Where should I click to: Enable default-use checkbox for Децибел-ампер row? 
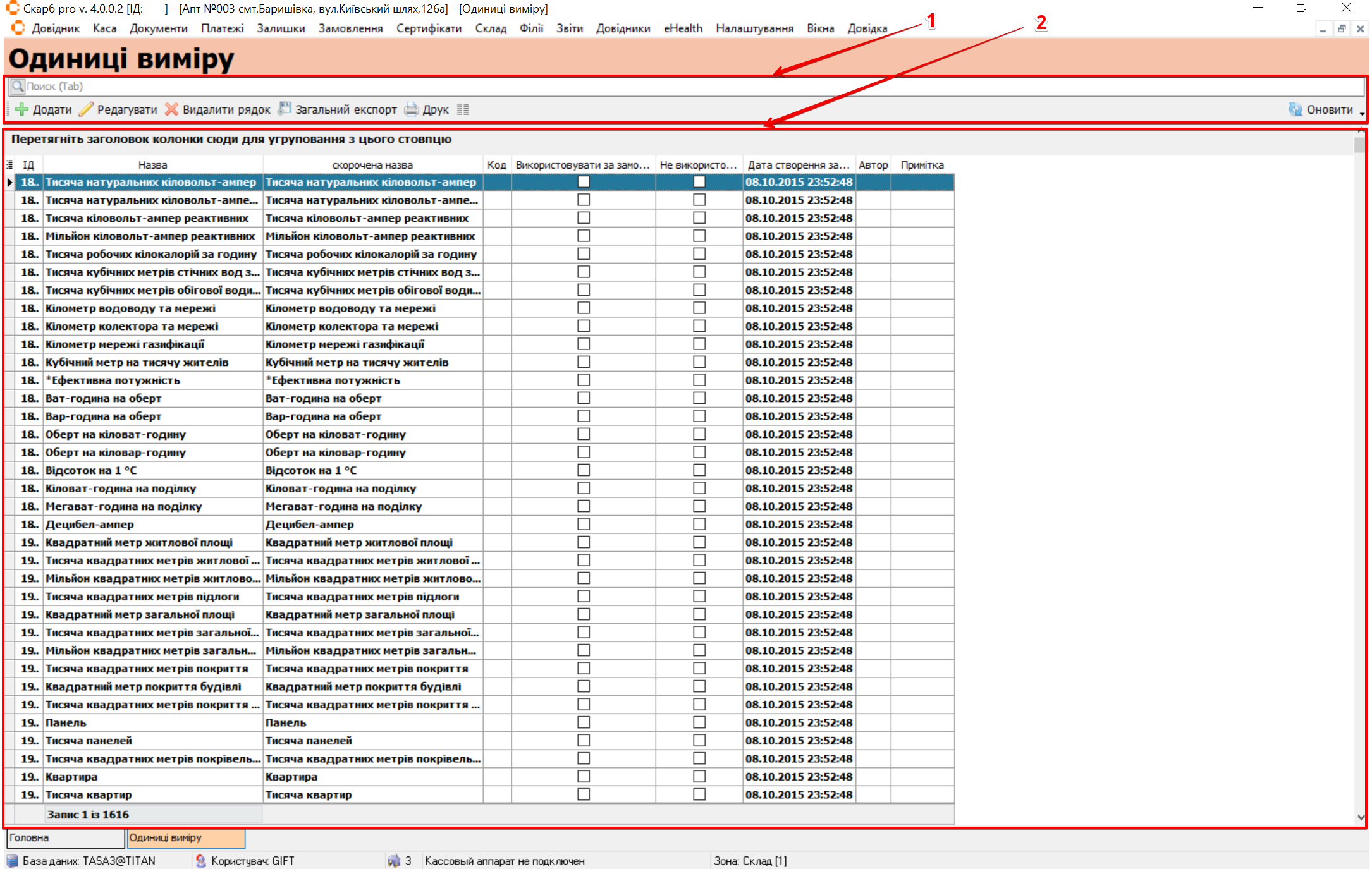(584, 525)
